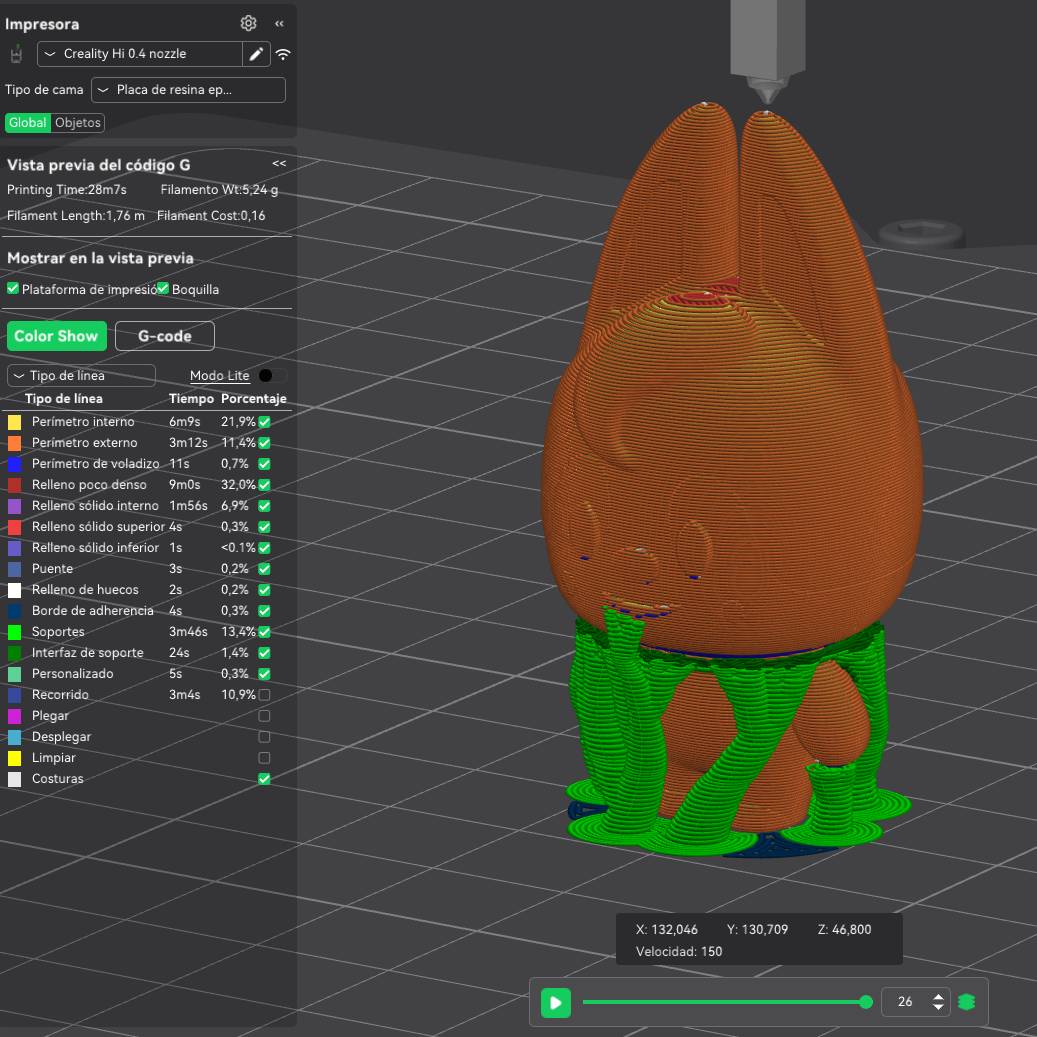Viewport: 1037px width, 1037px height.
Task: Collapse the Impresora panel
Action: (x=279, y=23)
